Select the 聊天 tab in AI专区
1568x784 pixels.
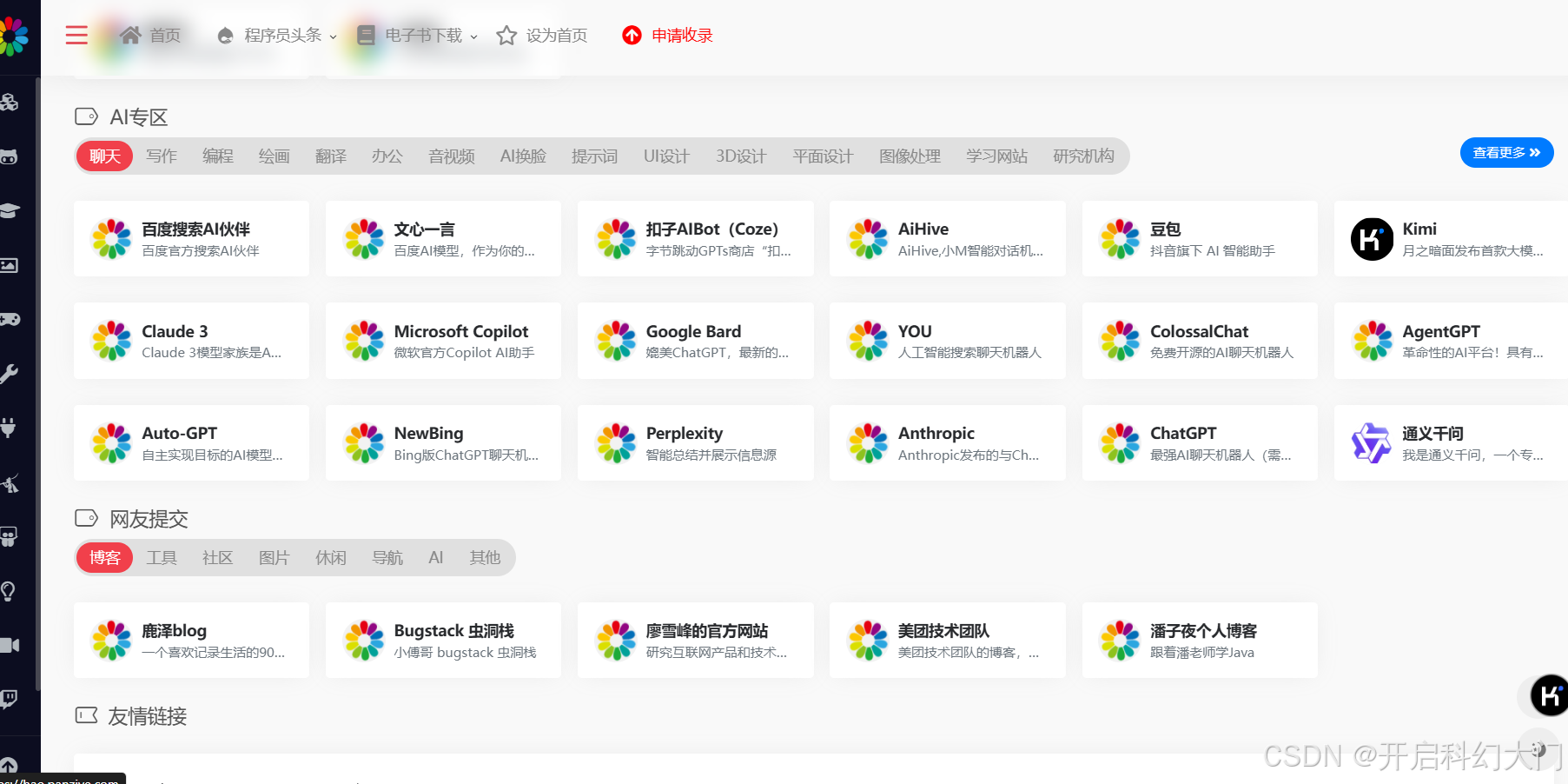tap(104, 156)
